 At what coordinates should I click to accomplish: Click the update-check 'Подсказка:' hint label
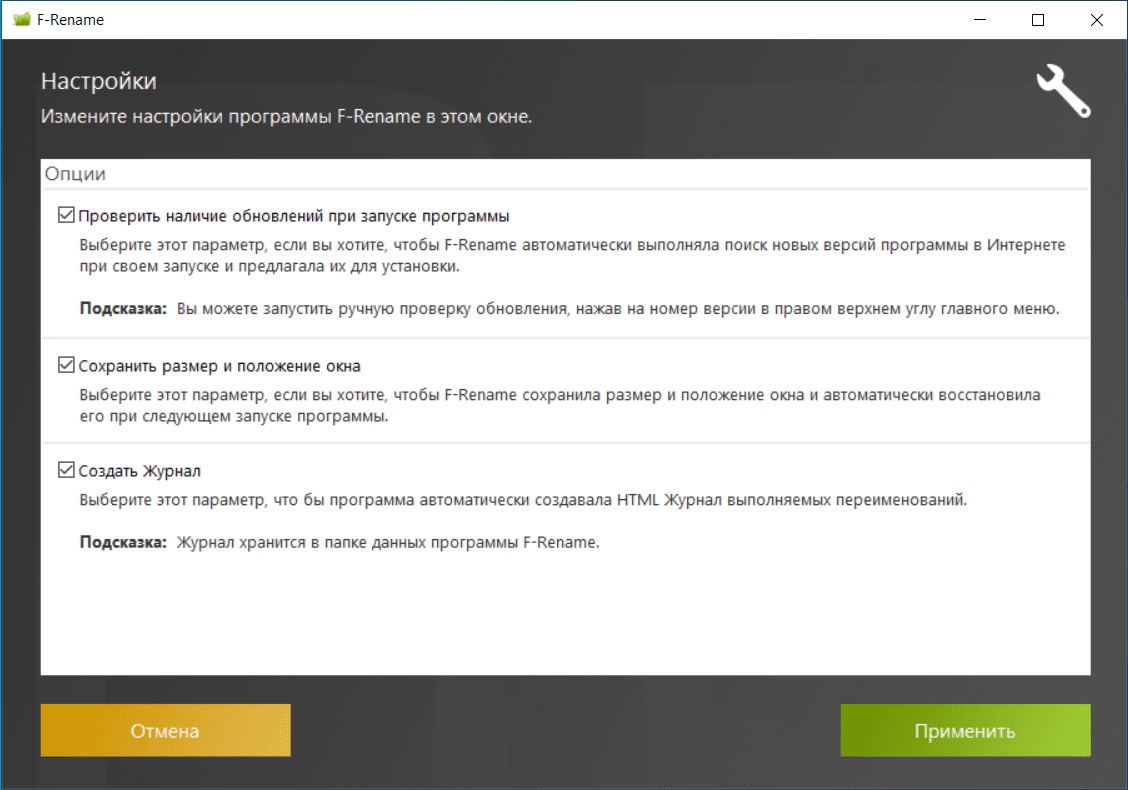click(x=123, y=309)
